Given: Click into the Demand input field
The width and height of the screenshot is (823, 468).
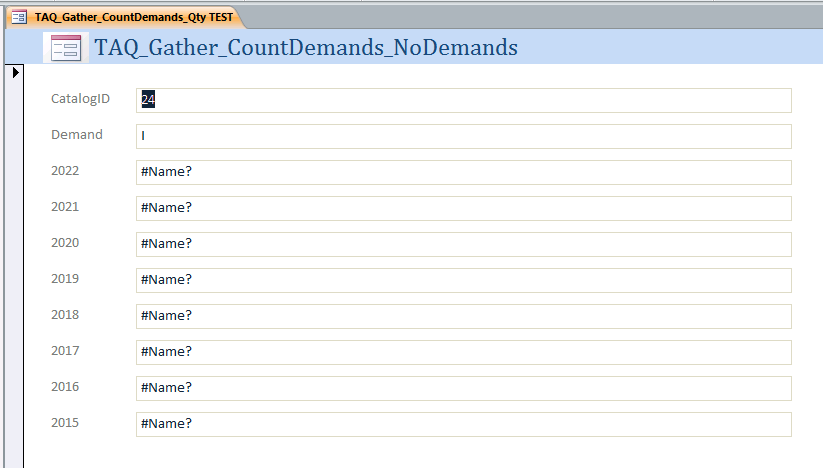Looking at the screenshot, I should click(x=463, y=136).
